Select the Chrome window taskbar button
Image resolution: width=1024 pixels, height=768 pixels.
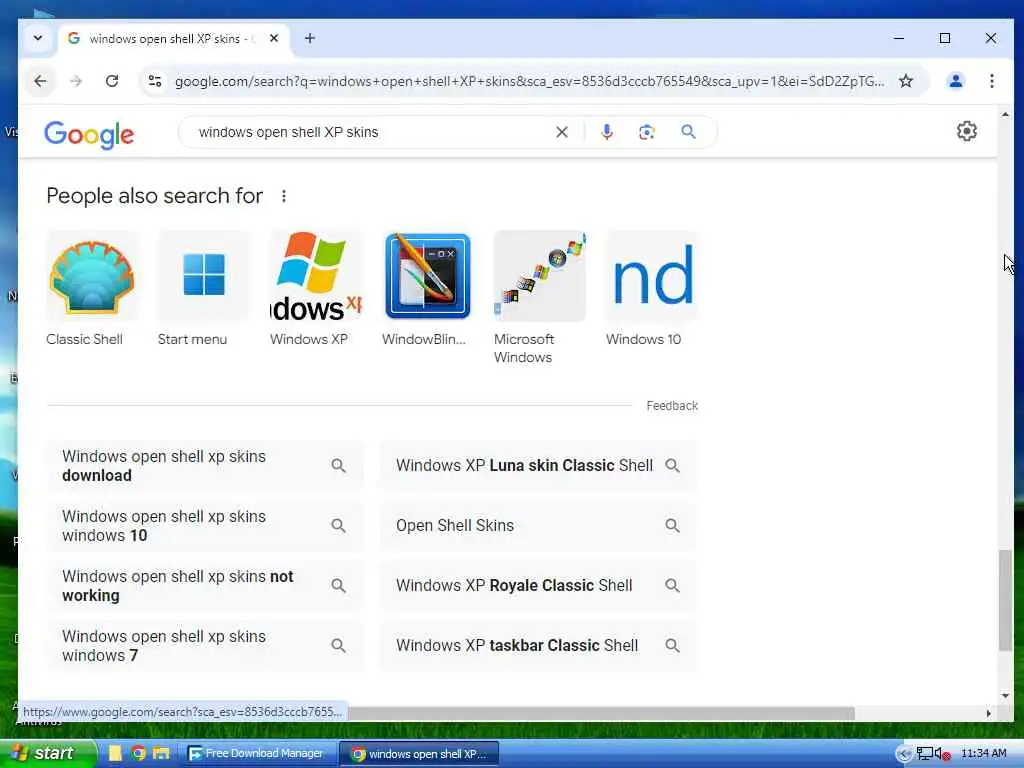click(419, 754)
